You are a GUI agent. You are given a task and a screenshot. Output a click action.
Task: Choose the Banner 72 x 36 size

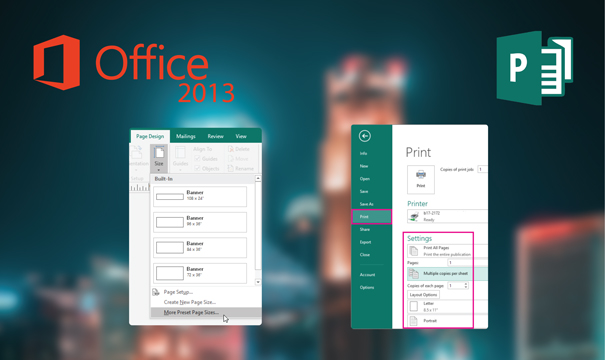pyautogui.click(x=200, y=273)
